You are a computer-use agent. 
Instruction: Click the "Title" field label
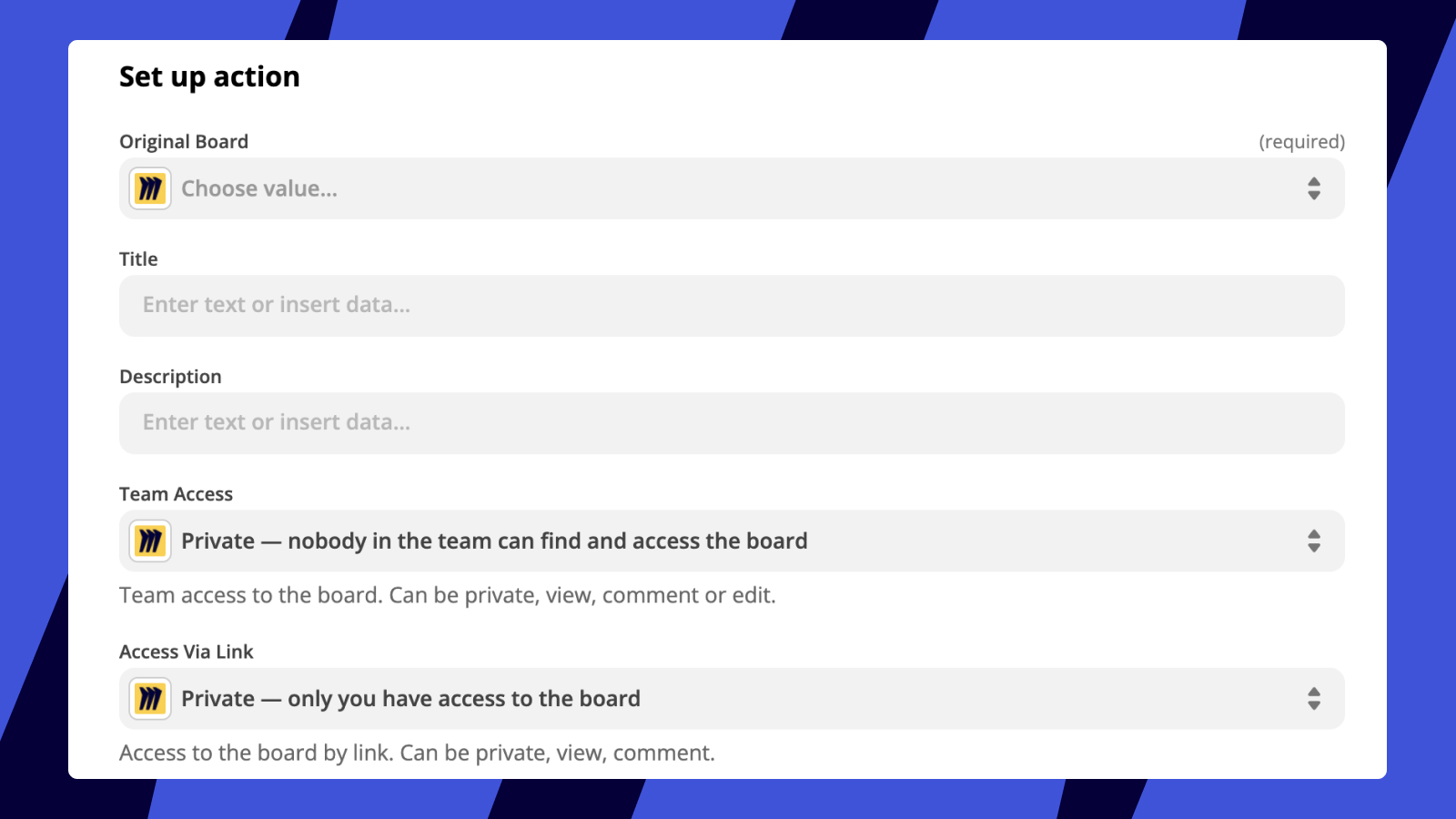[x=138, y=259]
